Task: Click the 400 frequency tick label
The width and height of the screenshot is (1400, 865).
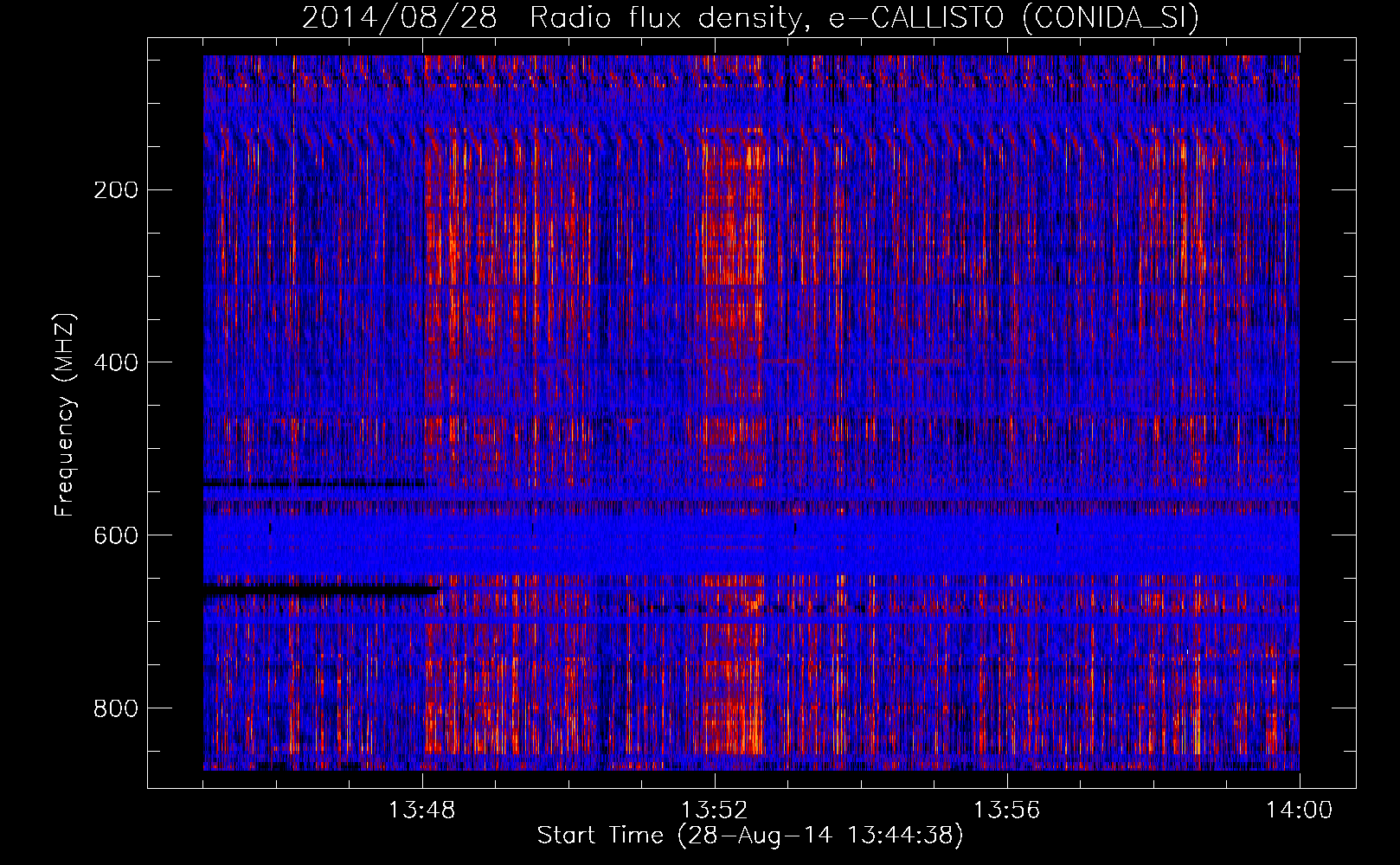Action: (116, 362)
